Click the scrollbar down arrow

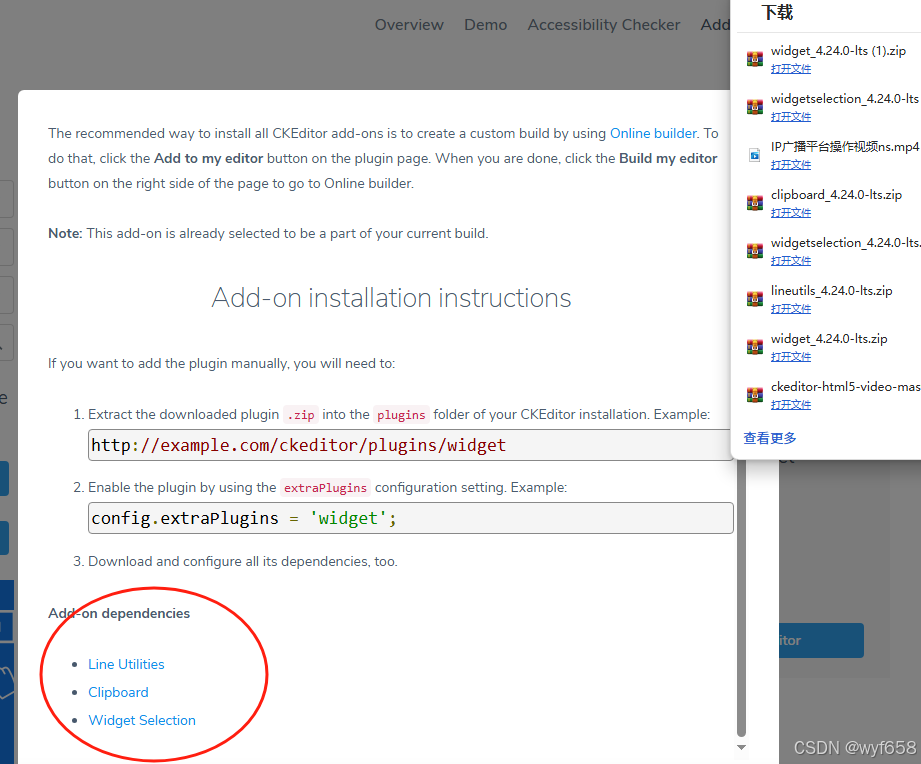pos(741,748)
